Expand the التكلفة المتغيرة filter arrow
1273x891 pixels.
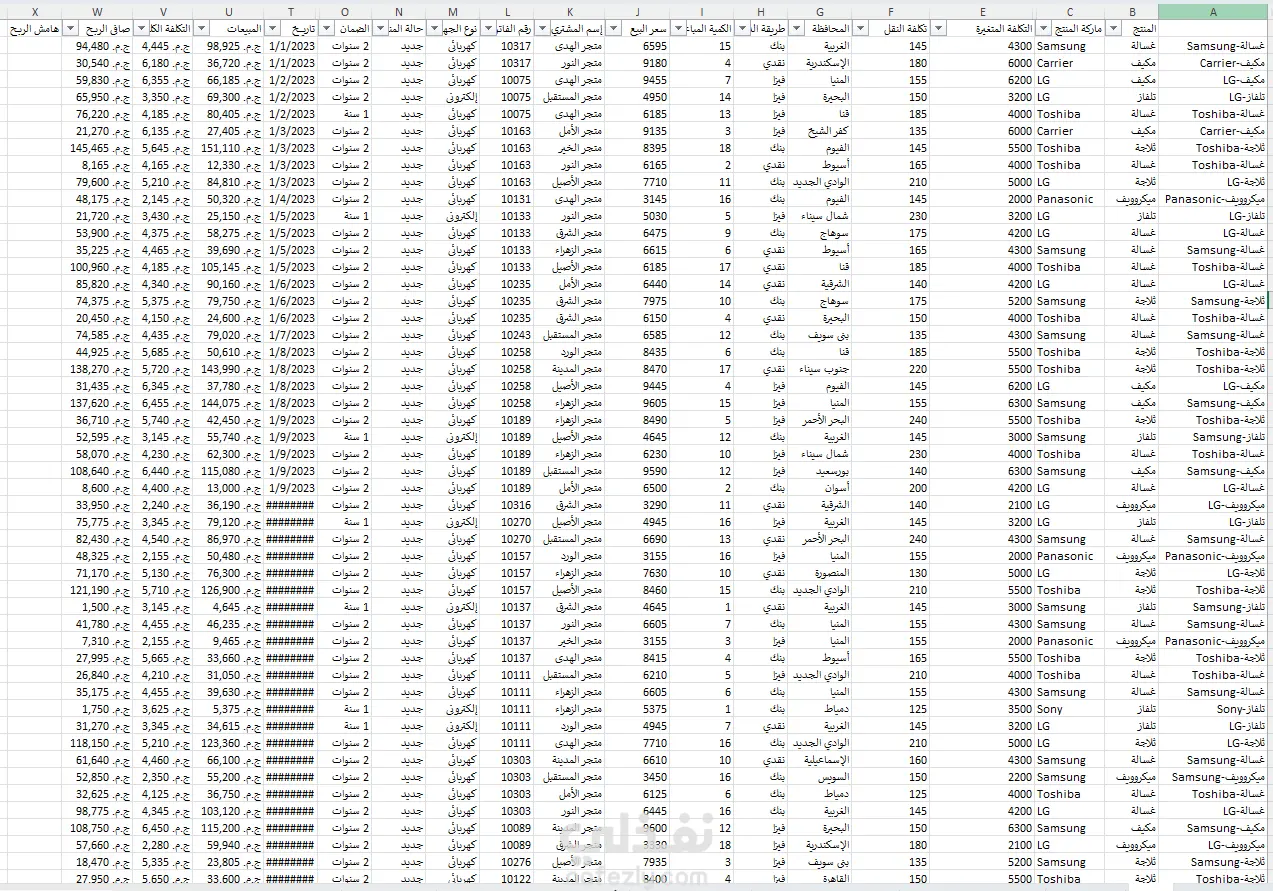(x=937, y=29)
